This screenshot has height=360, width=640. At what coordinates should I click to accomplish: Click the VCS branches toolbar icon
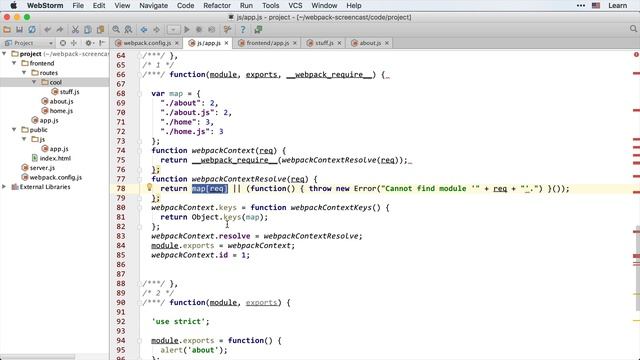tap(227, 29)
